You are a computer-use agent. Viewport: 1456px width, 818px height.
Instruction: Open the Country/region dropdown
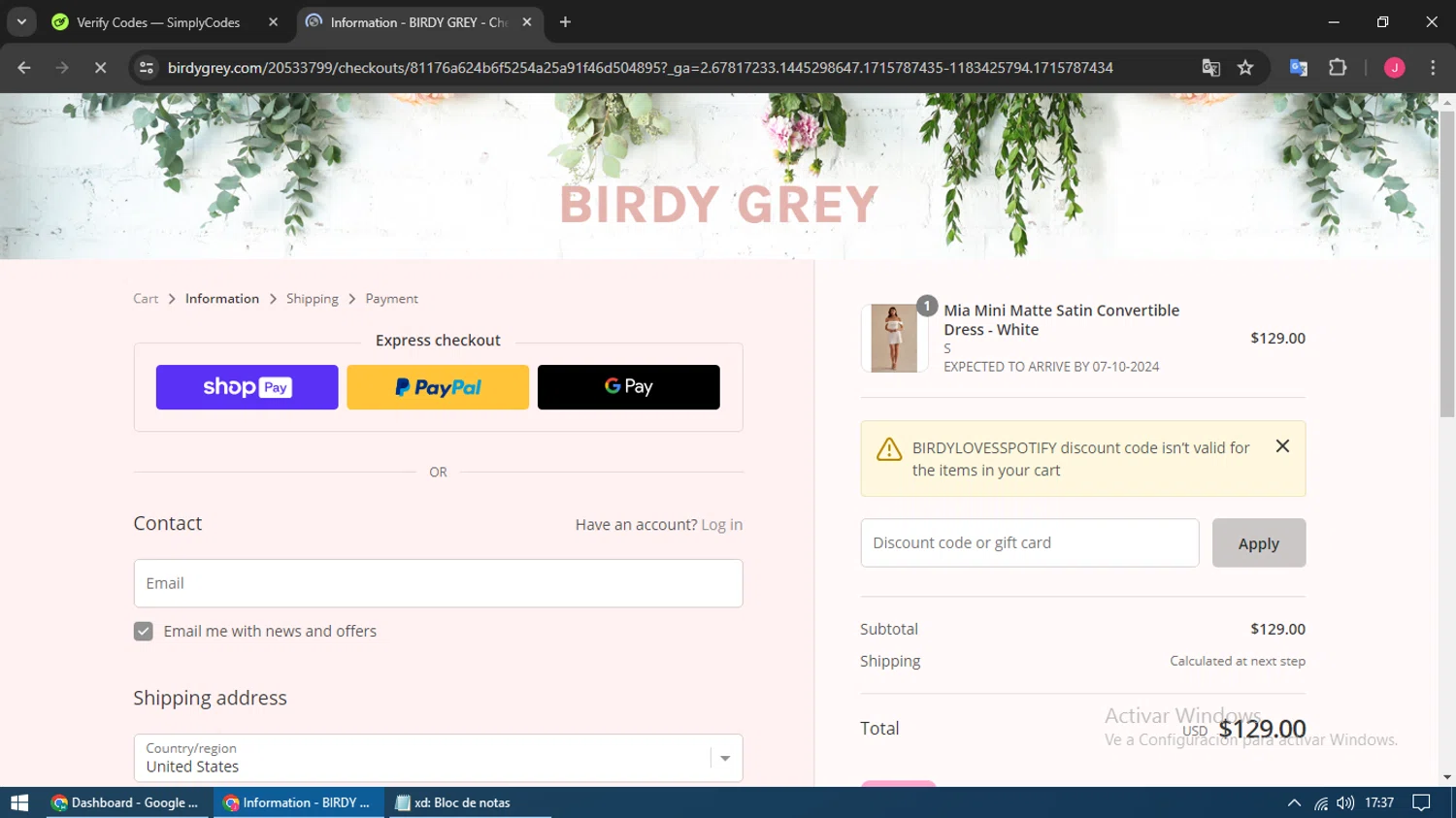coord(438,758)
